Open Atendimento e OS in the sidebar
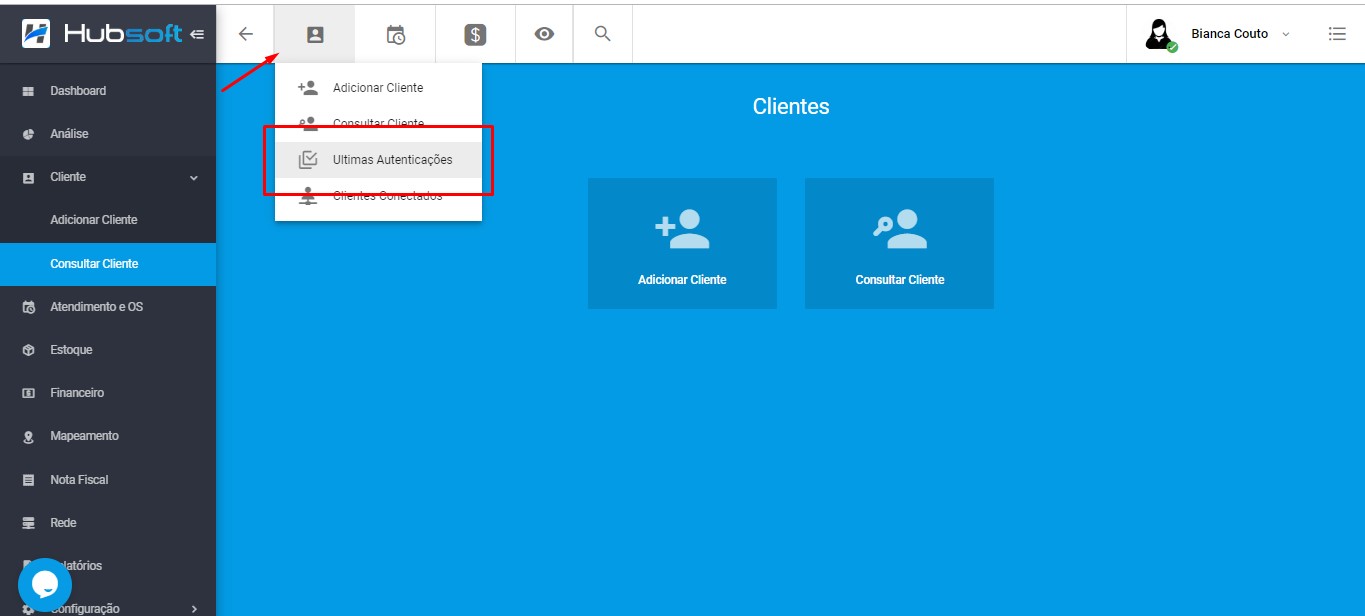The height and width of the screenshot is (616, 1365). click(x=108, y=307)
